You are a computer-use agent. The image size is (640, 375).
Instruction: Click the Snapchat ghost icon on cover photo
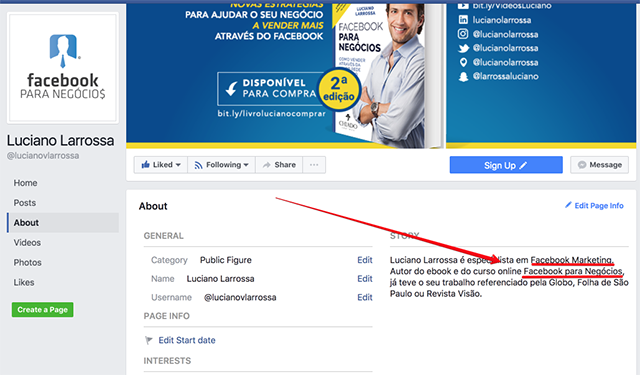tap(463, 77)
